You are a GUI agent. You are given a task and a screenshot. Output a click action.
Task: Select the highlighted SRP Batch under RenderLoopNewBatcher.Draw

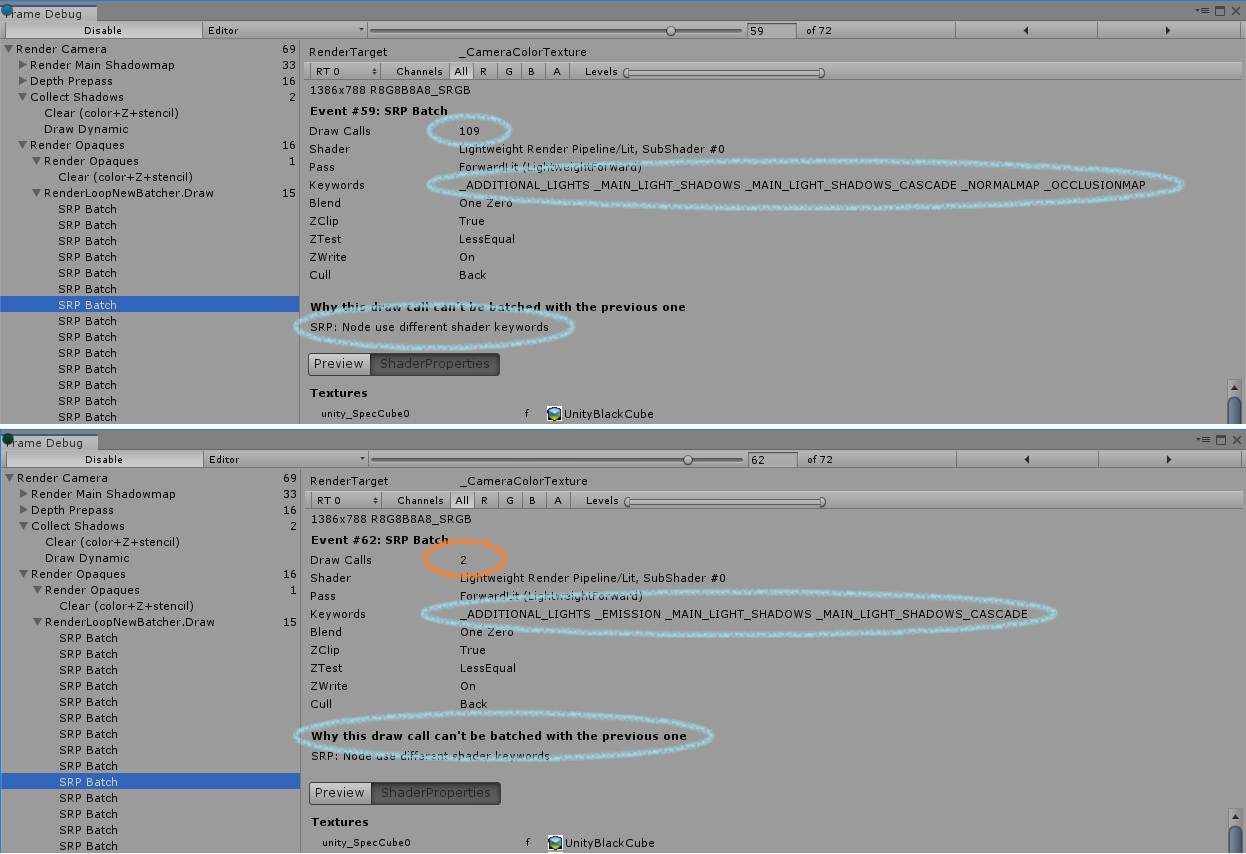(x=87, y=304)
